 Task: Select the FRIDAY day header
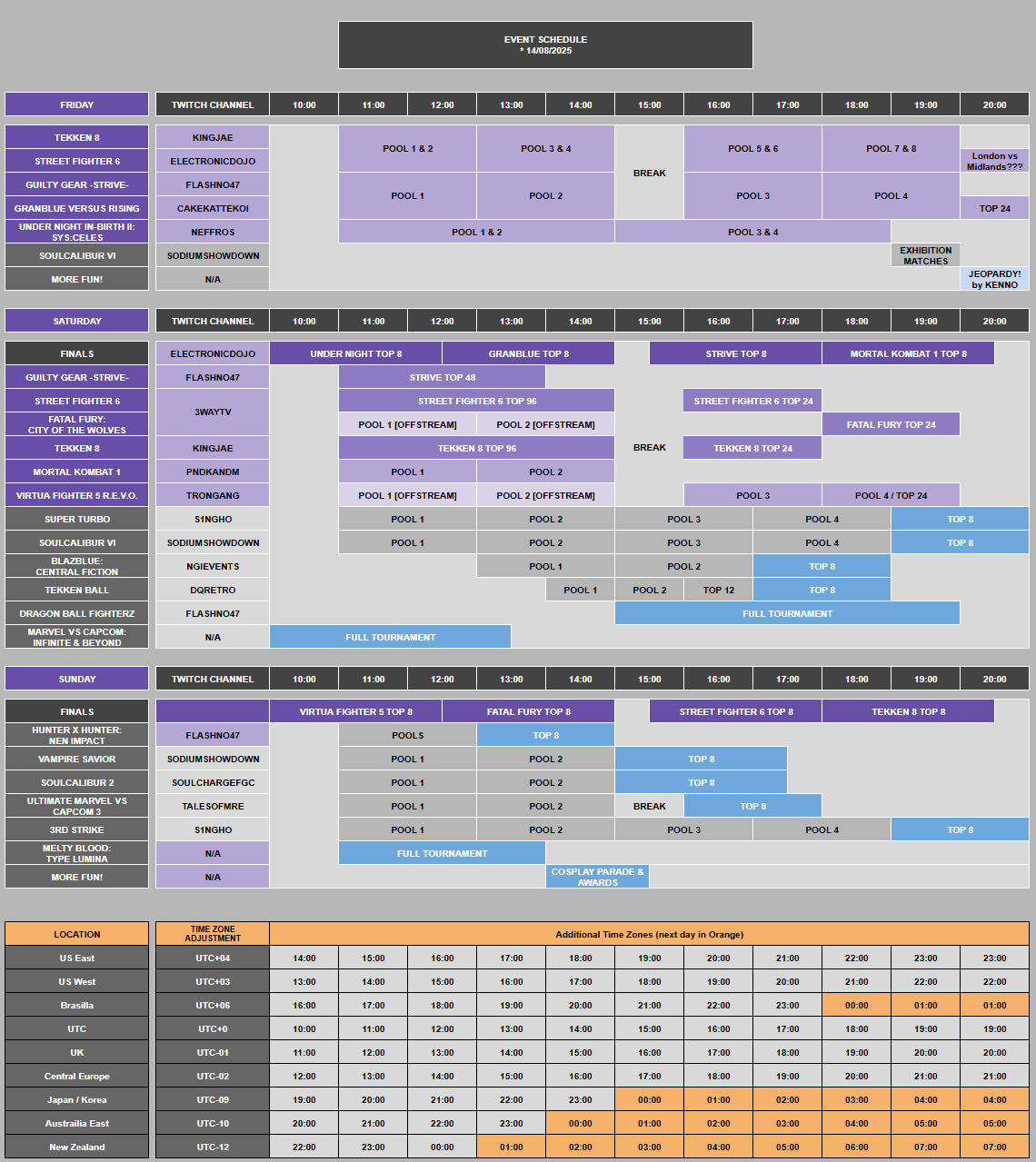click(x=77, y=104)
